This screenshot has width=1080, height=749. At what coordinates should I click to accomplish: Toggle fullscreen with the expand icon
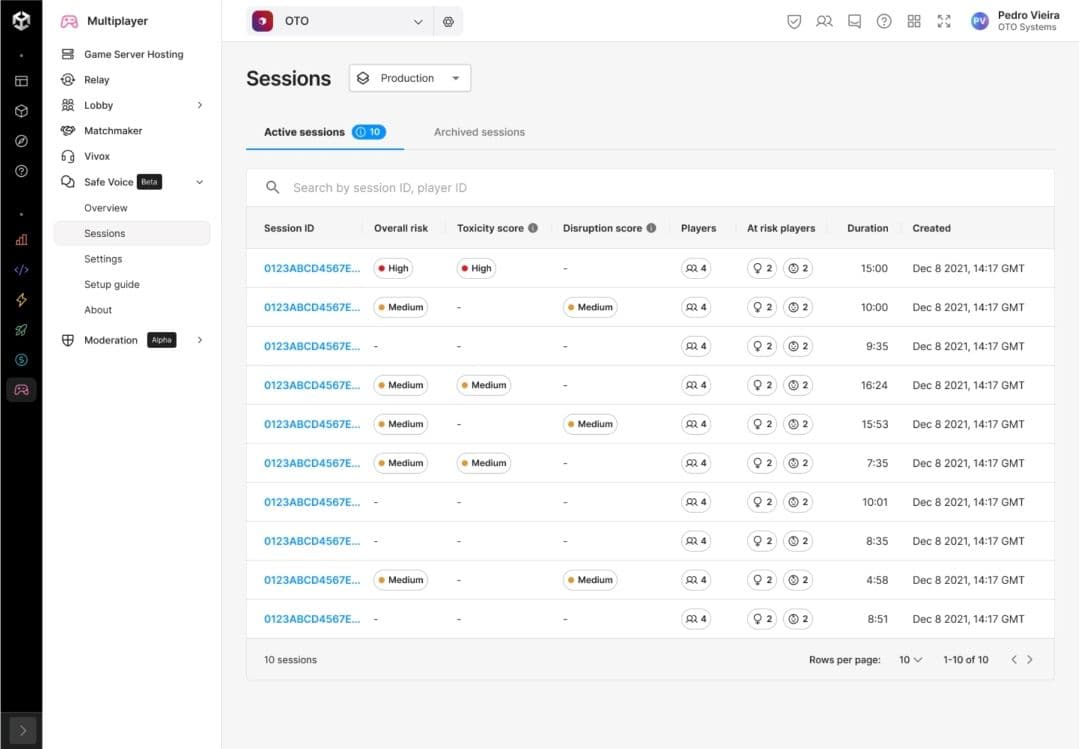tap(944, 21)
